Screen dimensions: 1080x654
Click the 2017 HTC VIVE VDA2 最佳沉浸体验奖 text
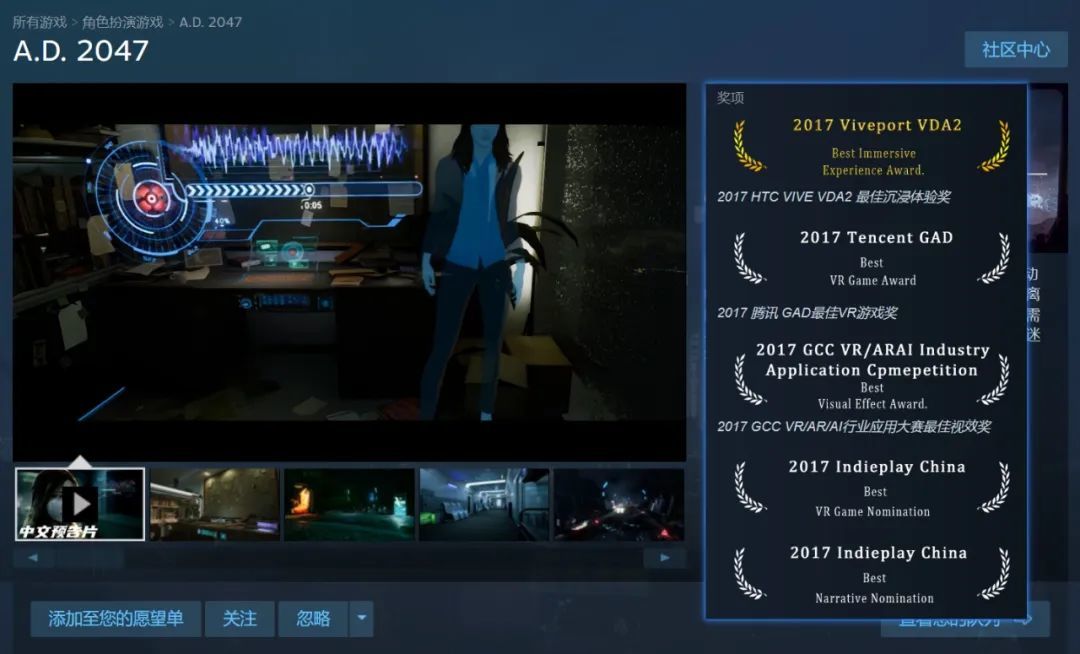pos(833,197)
